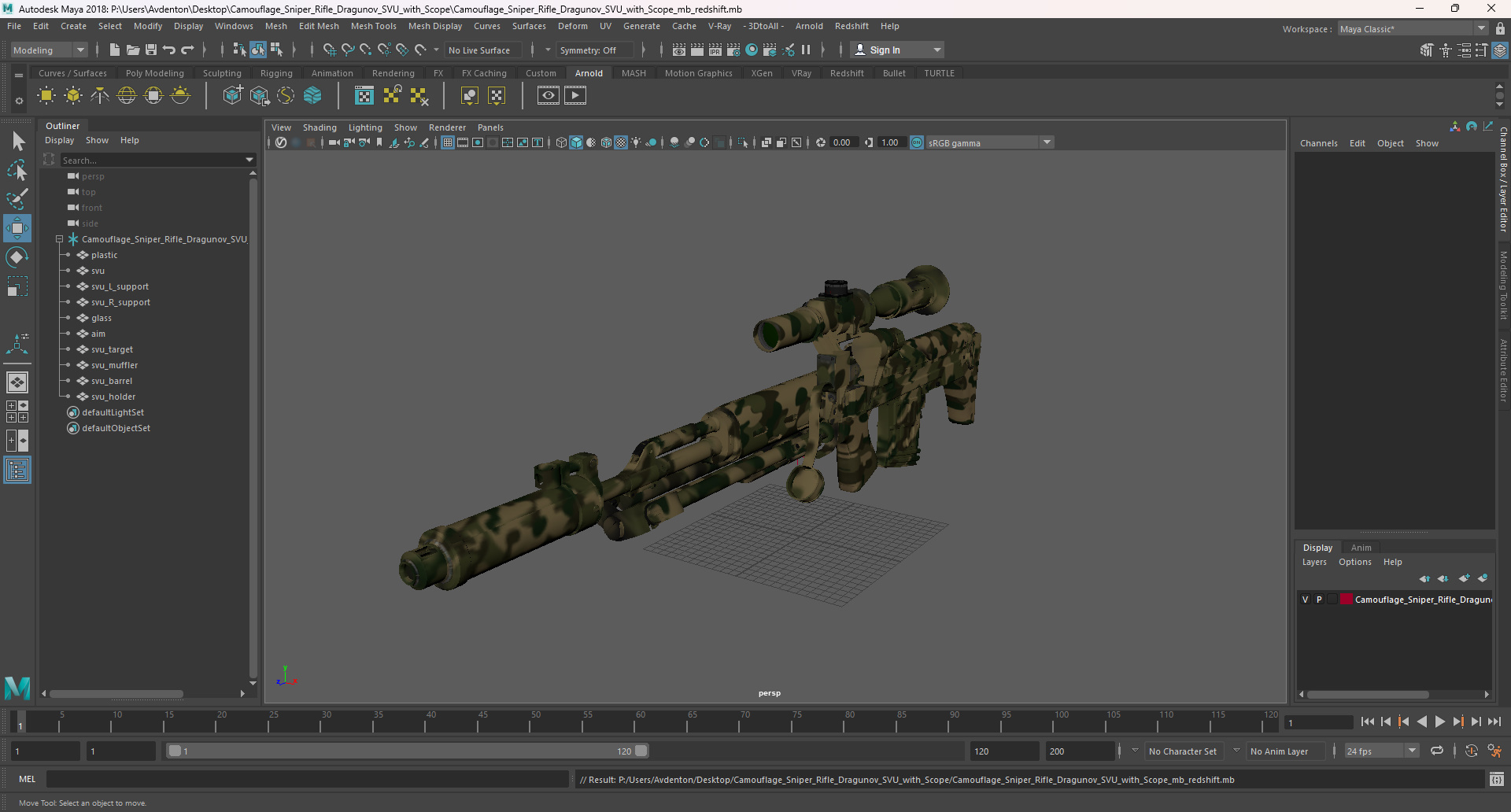The height and width of the screenshot is (812, 1511).
Task: Switch to single perspective pane layout
Action: [17, 382]
